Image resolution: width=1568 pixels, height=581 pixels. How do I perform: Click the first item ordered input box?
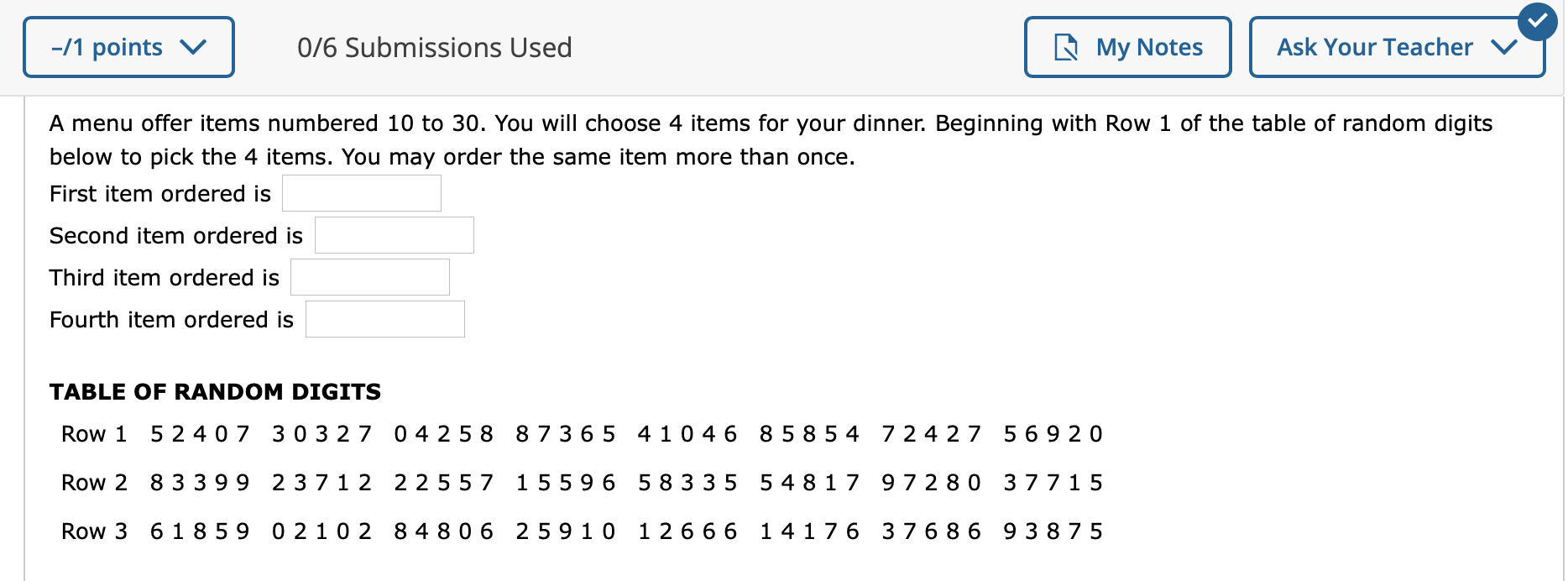(x=361, y=192)
